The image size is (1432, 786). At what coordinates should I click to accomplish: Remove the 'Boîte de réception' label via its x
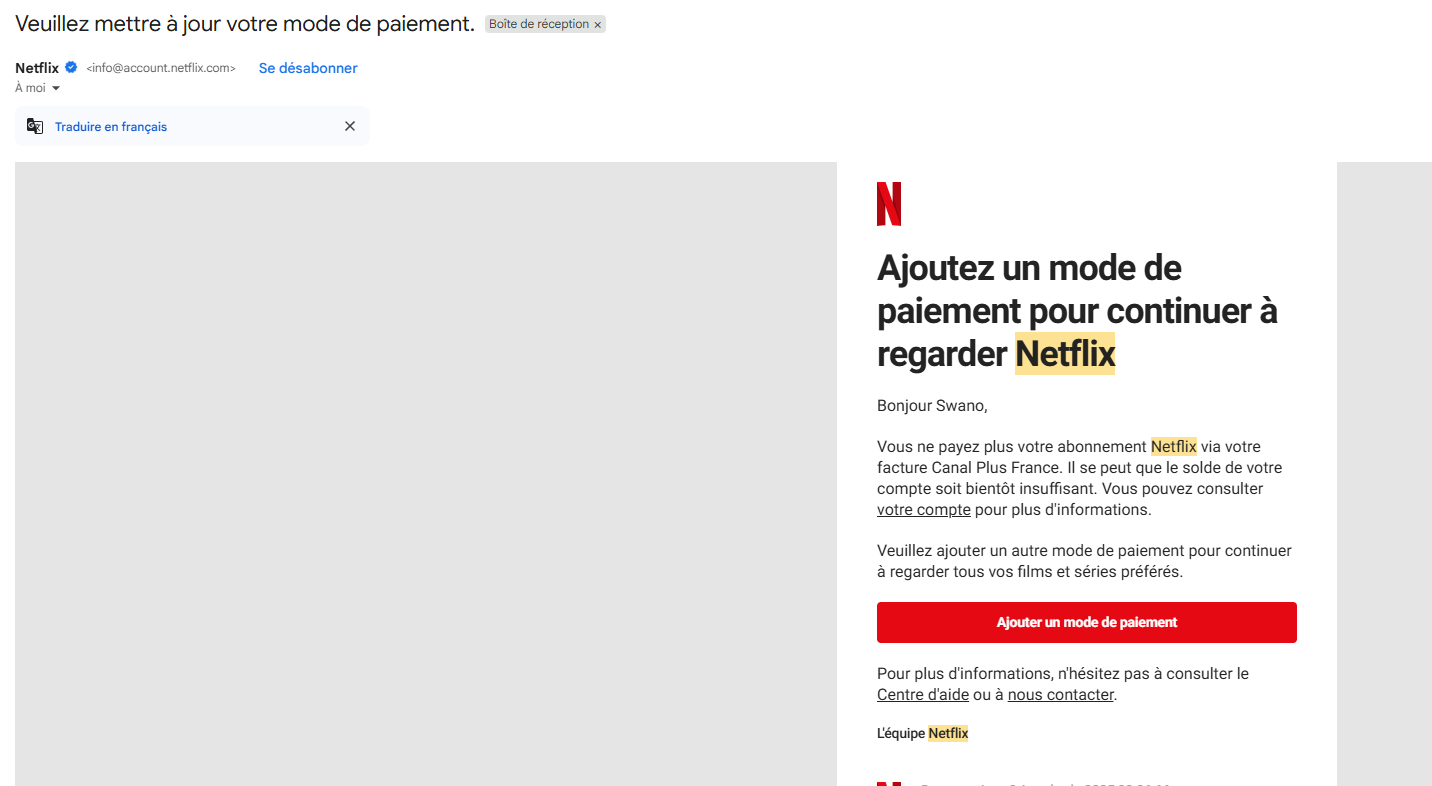tap(598, 25)
